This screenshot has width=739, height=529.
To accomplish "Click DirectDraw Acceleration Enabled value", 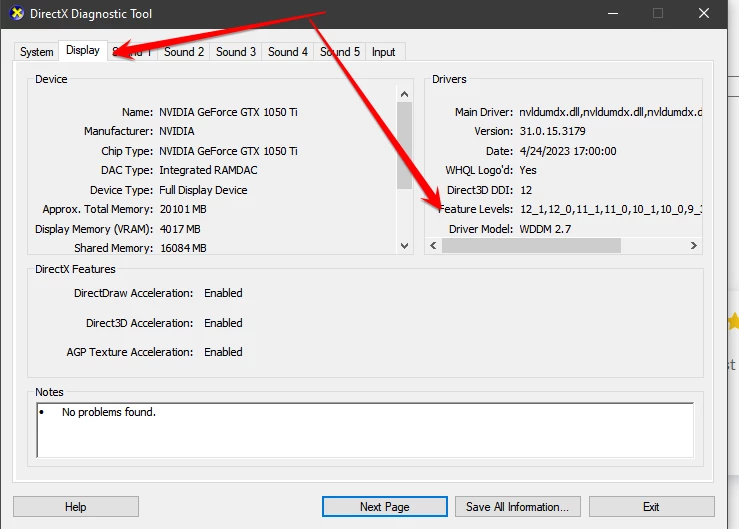I will click(x=223, y=293).
